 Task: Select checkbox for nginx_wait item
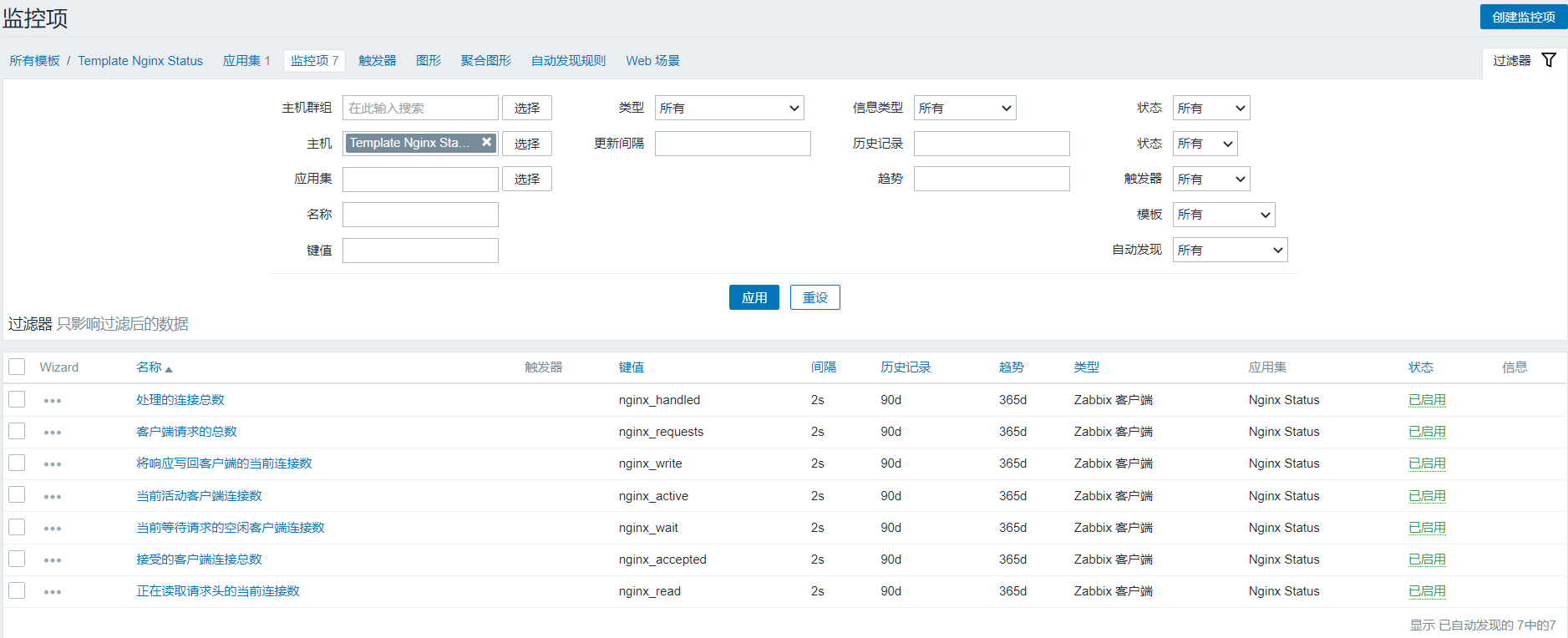click(x=17, y=527)
